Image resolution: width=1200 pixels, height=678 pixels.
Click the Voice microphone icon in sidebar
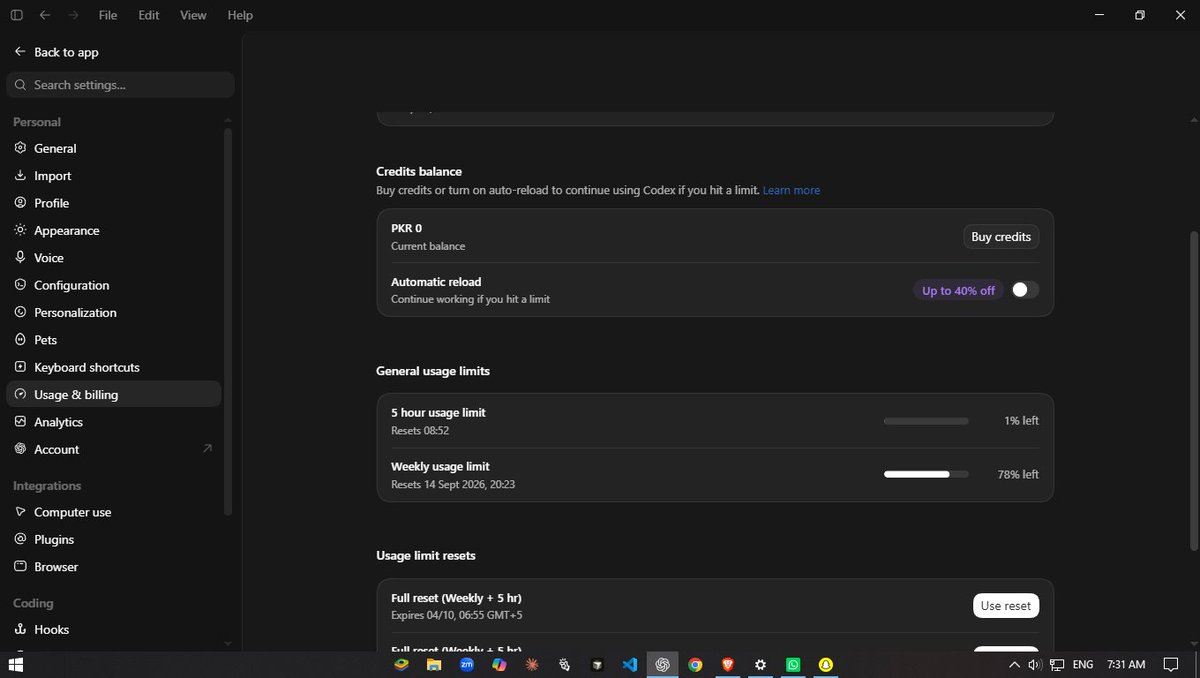[20, 257]
